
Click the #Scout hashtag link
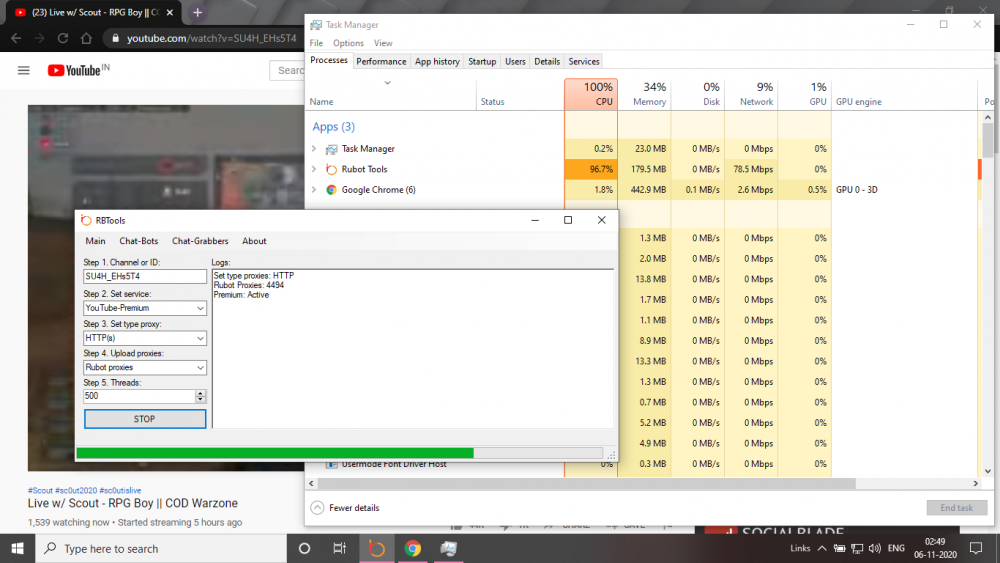[x=40, y=490]
